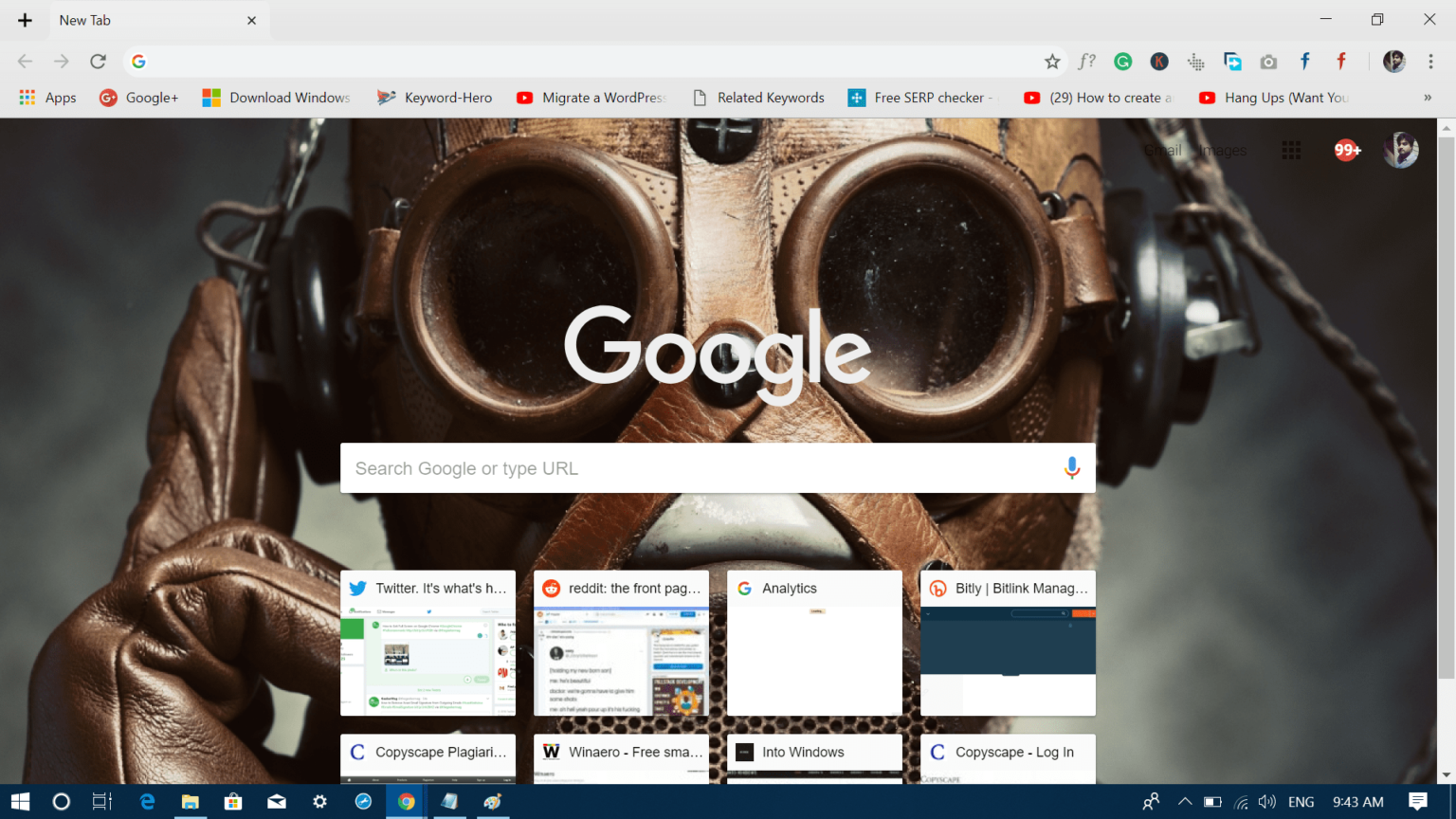Open Hang Ups YouTube bookmark
Viewport: 1456px width, 819px height.
point(1273,98)
